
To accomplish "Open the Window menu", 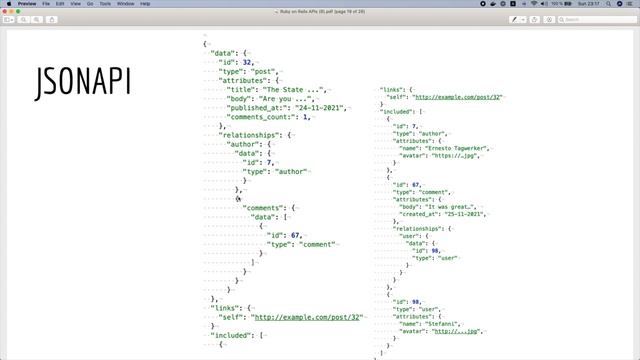I will tap(126, 4).
